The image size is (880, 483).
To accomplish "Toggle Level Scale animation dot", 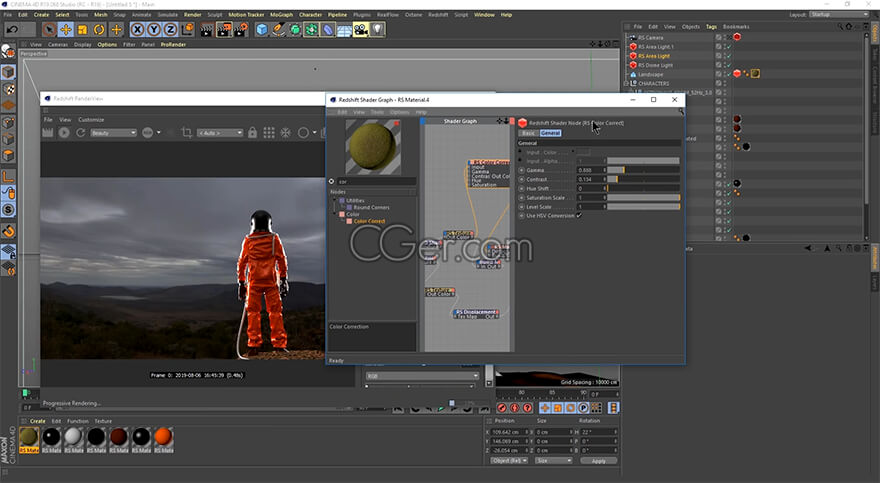I will (521, 206).
